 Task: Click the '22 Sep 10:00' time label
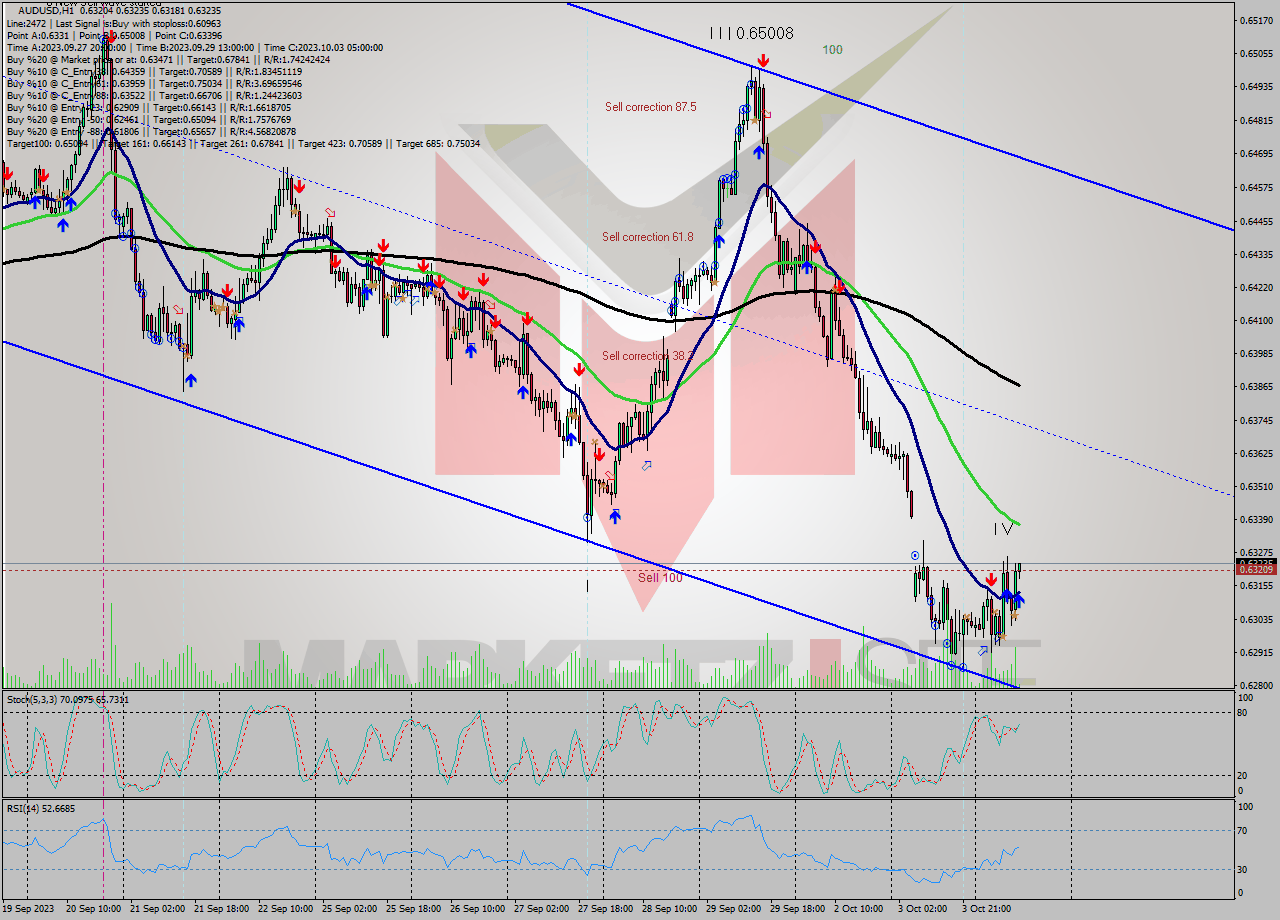click(286, 908)
